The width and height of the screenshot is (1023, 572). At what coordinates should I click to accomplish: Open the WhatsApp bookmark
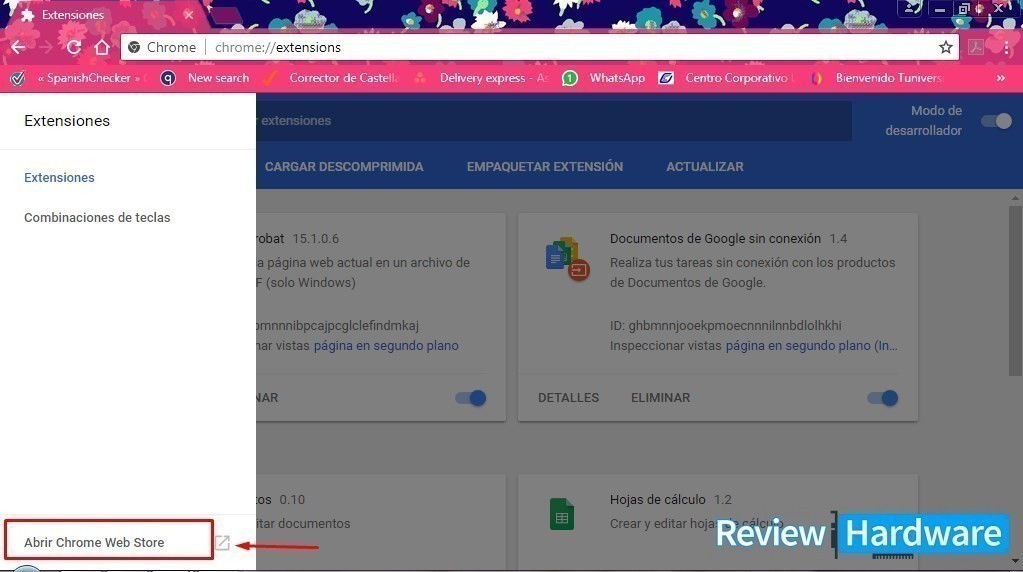point(604,78)
